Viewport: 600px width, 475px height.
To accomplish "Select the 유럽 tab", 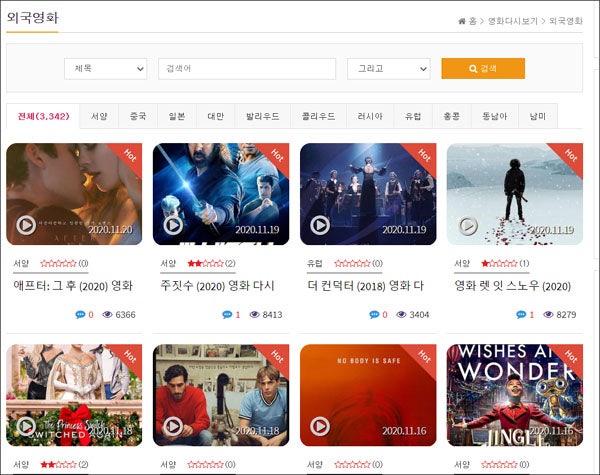I will [413, 116].
